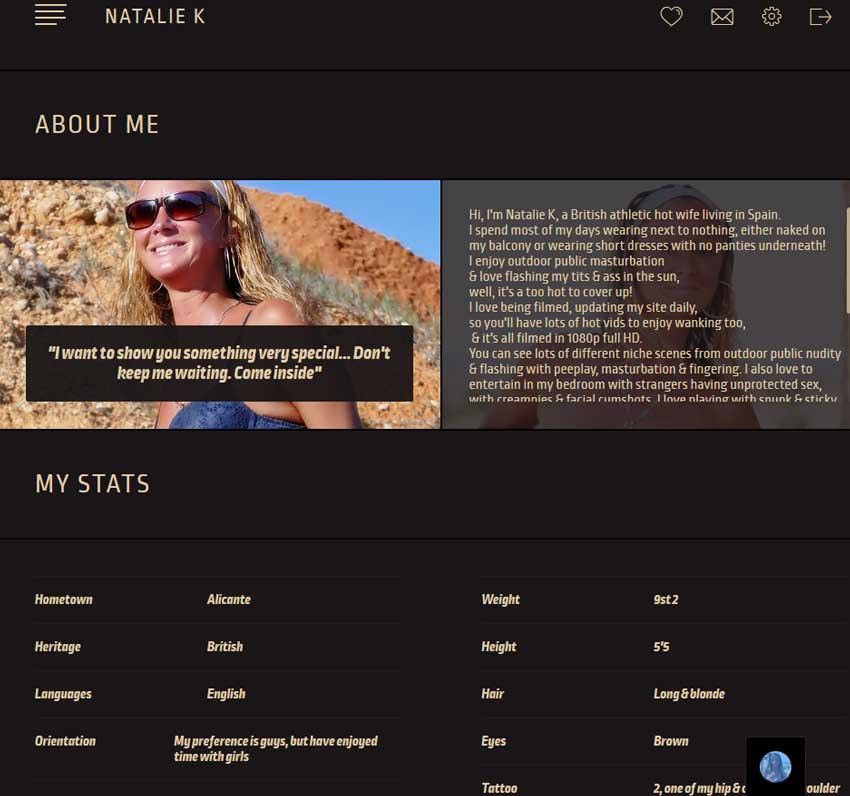Click the English value
This screenshot has height=796, width=850.
[226, 694]
